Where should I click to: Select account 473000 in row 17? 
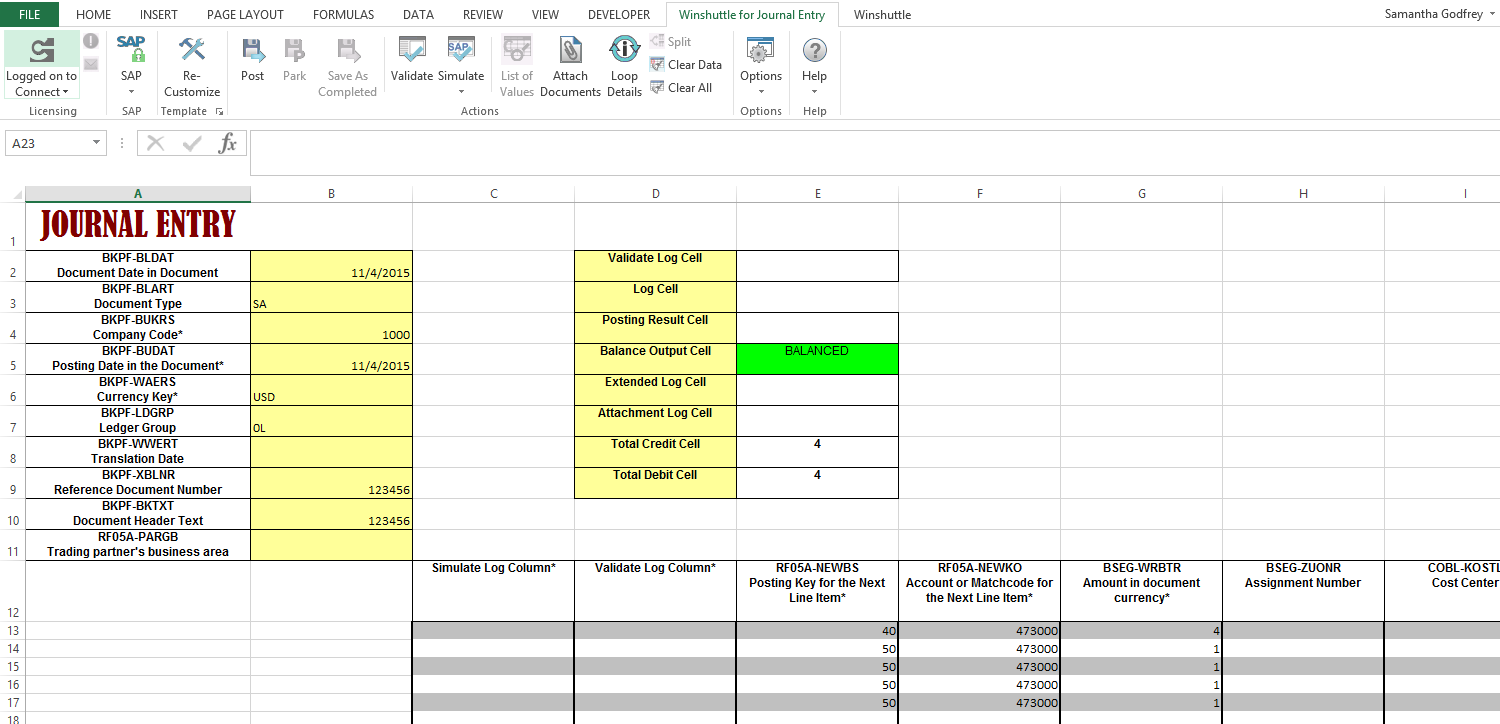[x=979, y=702]
